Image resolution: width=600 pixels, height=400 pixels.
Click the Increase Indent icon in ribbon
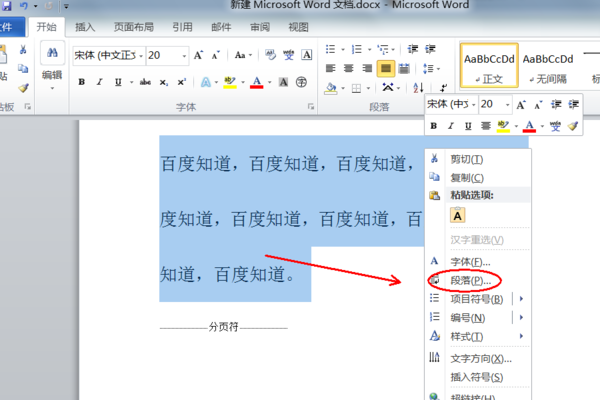pyautogui.click(x=430, y=49)
